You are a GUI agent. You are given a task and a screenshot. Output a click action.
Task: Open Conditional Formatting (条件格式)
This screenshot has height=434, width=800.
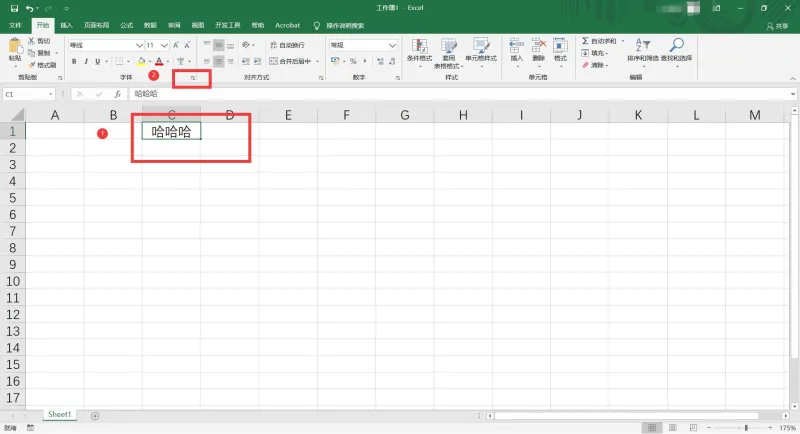pyautogui.click(x=419, y=51)
